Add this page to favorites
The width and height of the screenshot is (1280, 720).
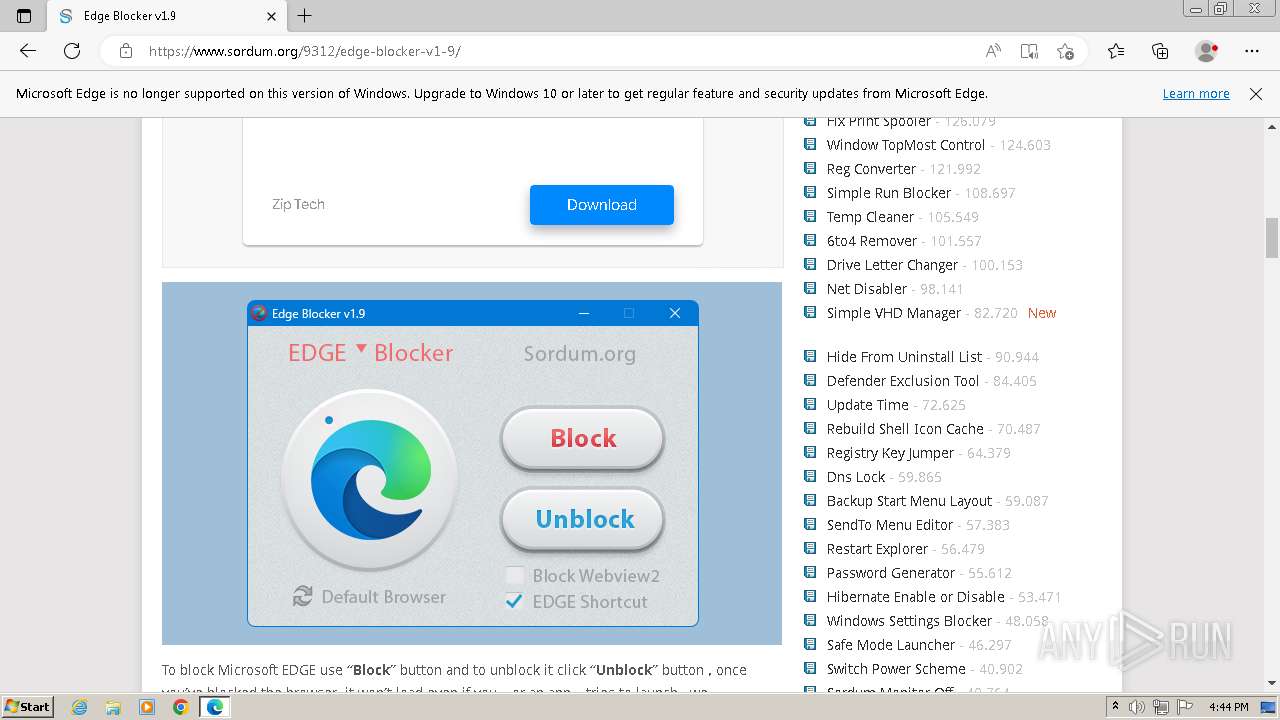(x=1065, y=51)
